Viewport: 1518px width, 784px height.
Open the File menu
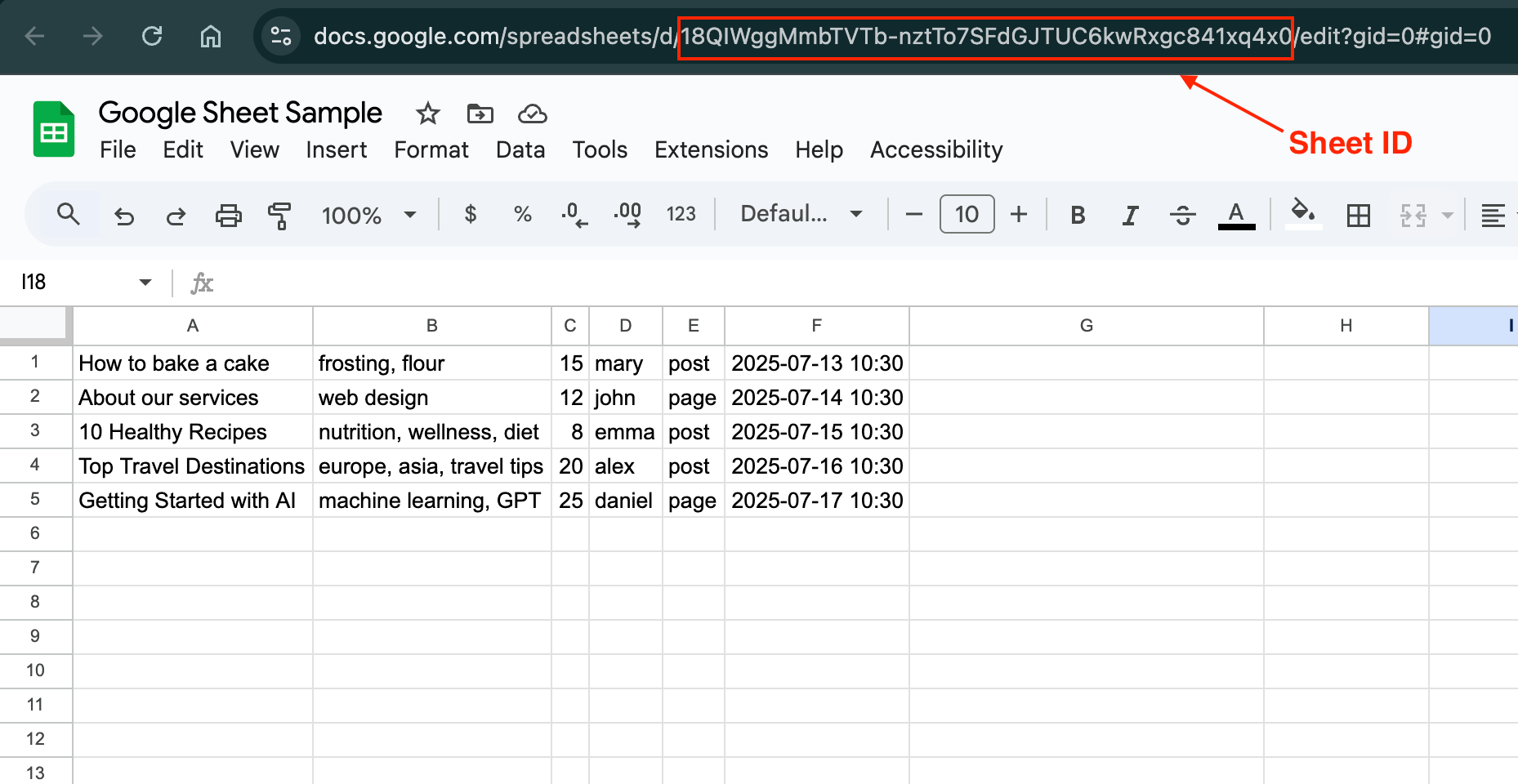pos(118,149)
